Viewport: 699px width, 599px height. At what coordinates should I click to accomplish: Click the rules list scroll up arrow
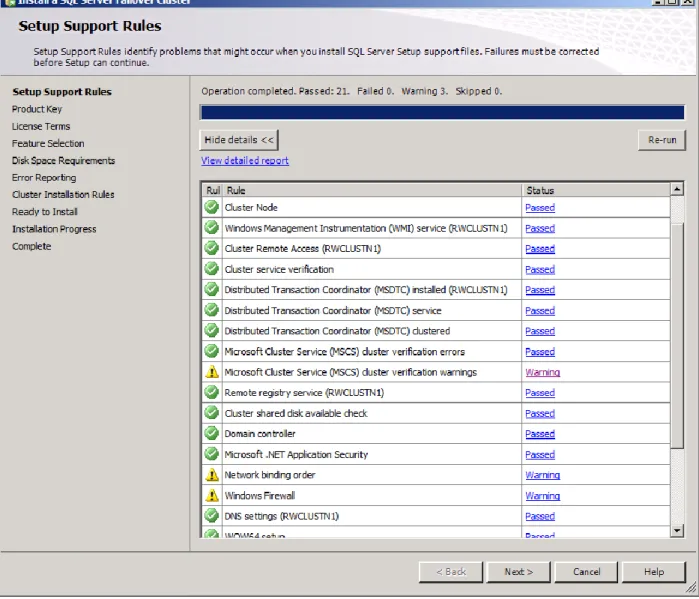click(x=677, y=189)
